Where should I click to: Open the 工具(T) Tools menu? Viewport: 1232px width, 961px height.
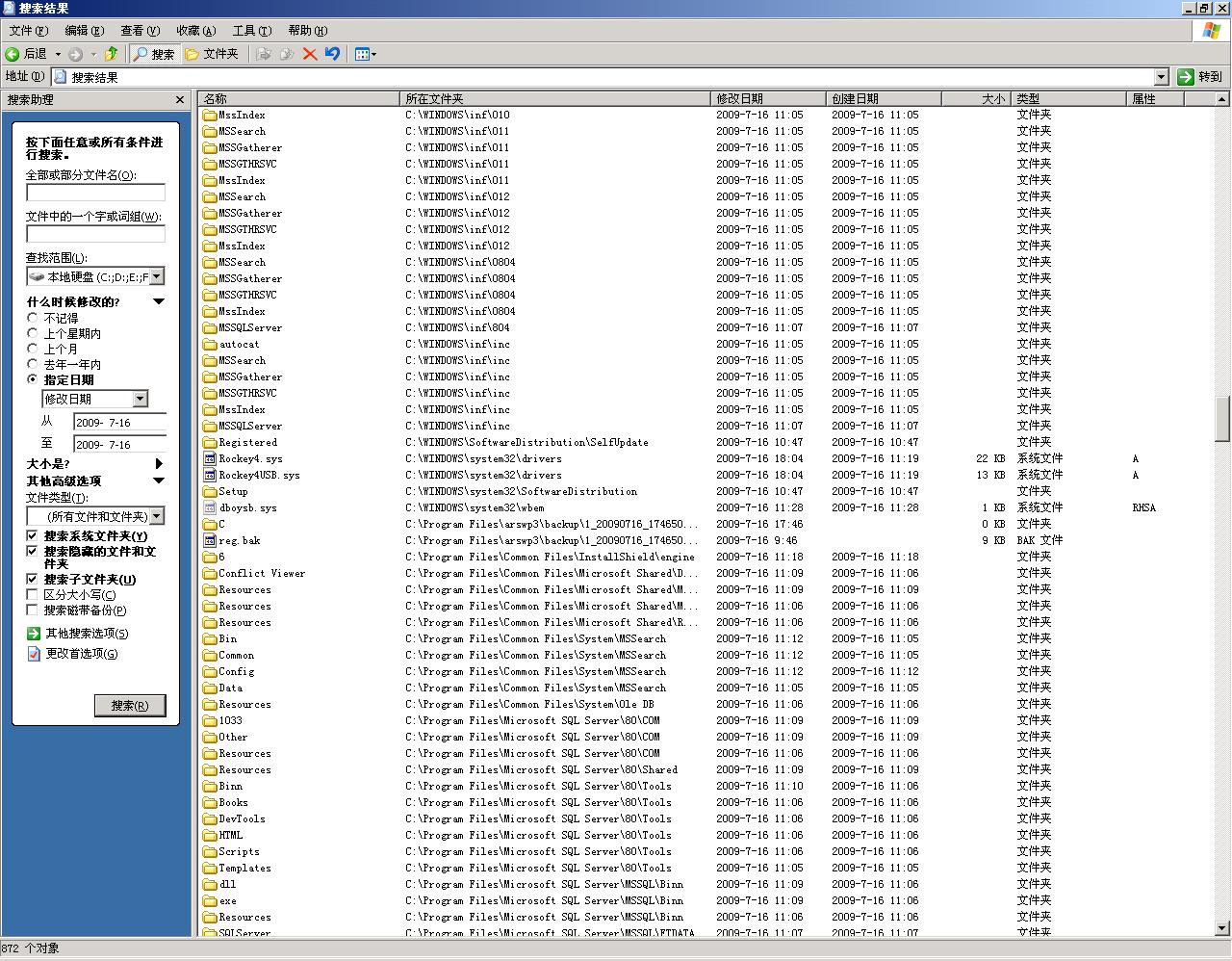pyautogui.click(x=251, y=31)
